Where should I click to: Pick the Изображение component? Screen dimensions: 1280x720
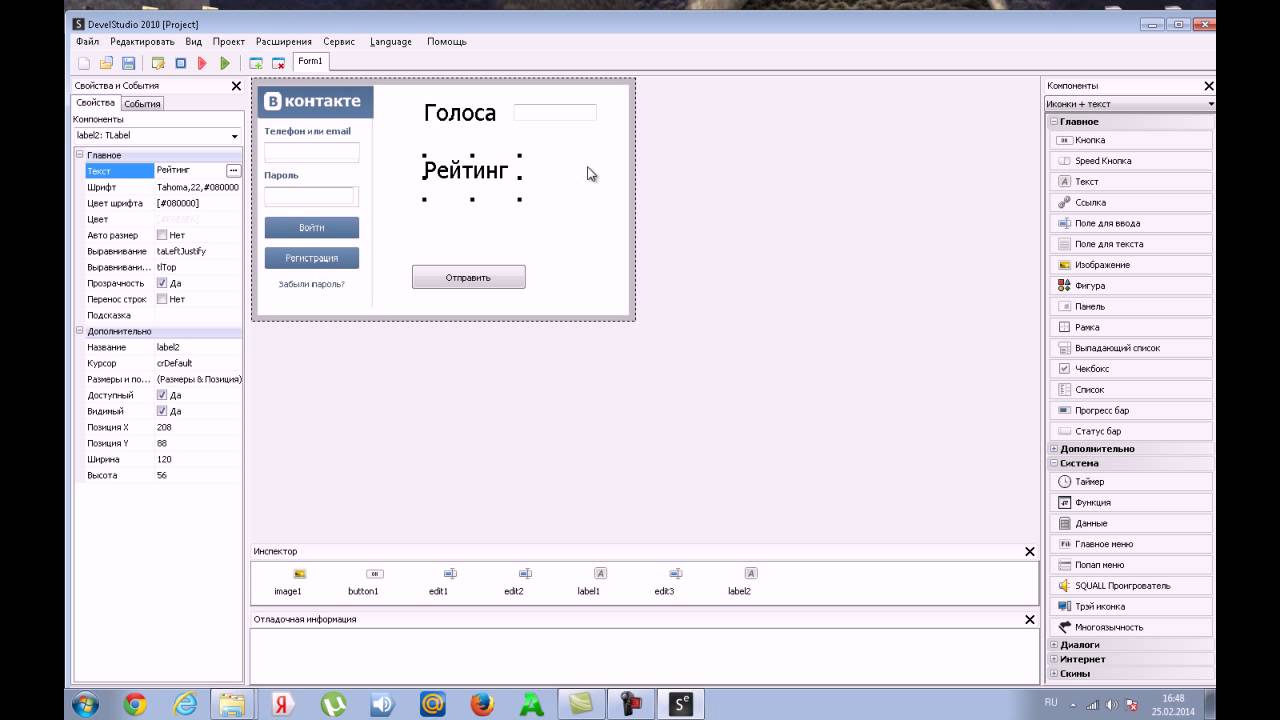[x=1132, y=265]
